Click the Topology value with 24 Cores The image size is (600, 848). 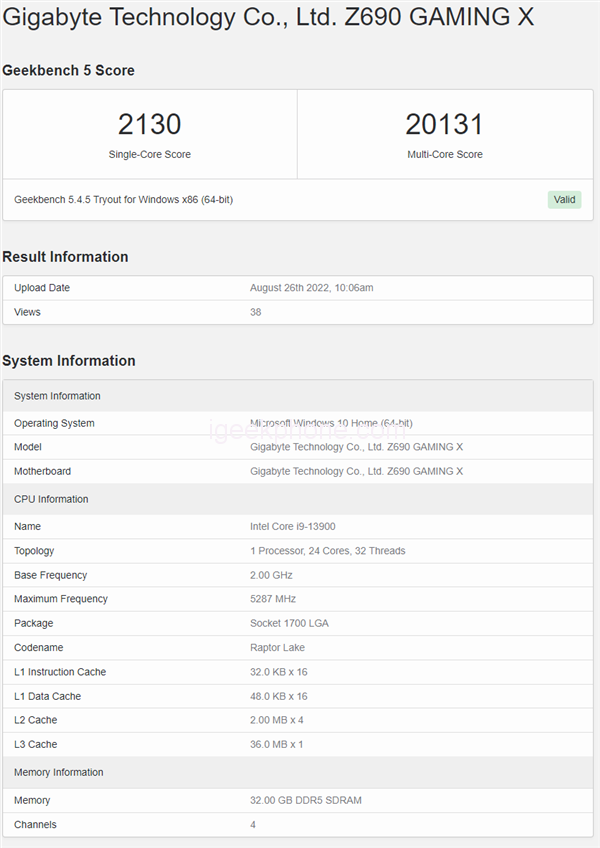pos(327,551)
